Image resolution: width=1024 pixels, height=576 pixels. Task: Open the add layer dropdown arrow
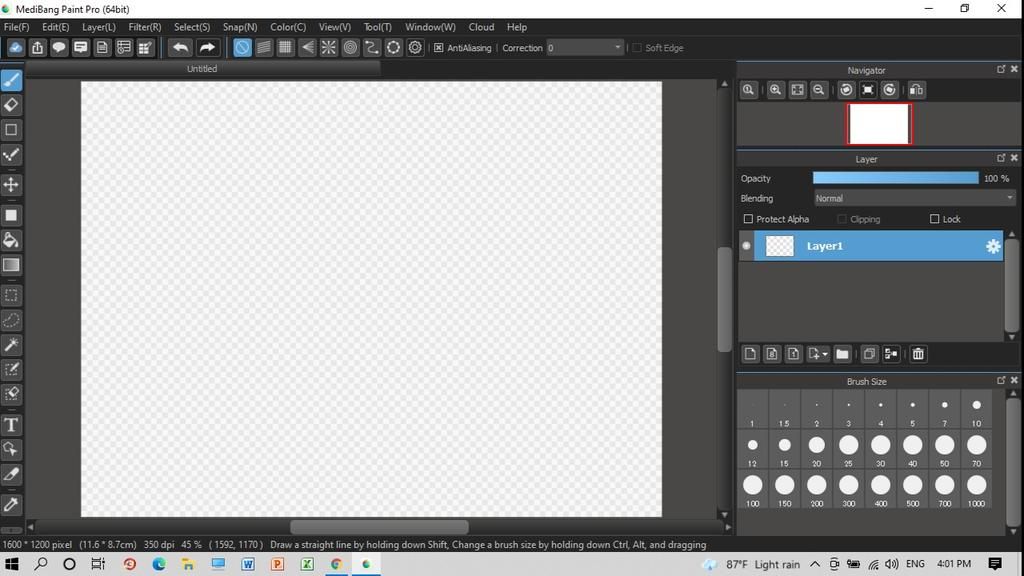[825, 354]
